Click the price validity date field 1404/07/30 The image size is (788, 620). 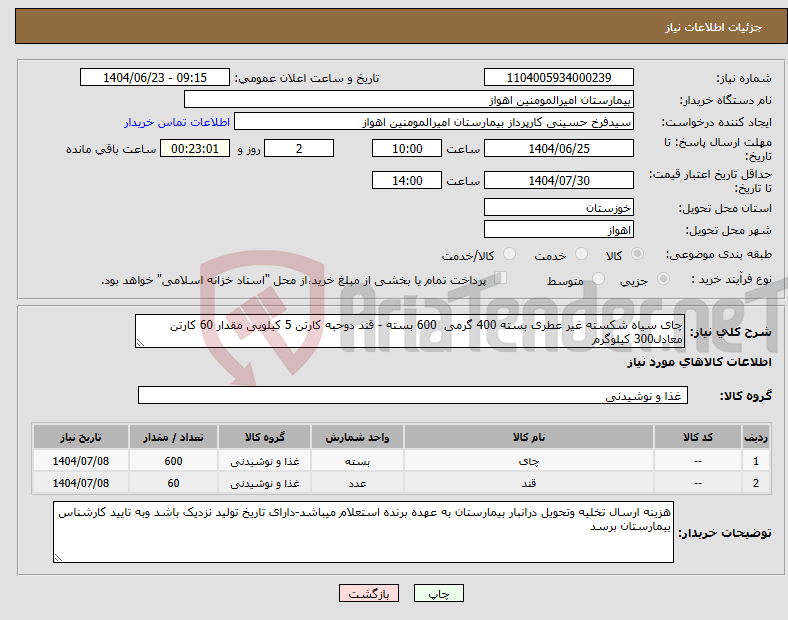coord(558,181)
